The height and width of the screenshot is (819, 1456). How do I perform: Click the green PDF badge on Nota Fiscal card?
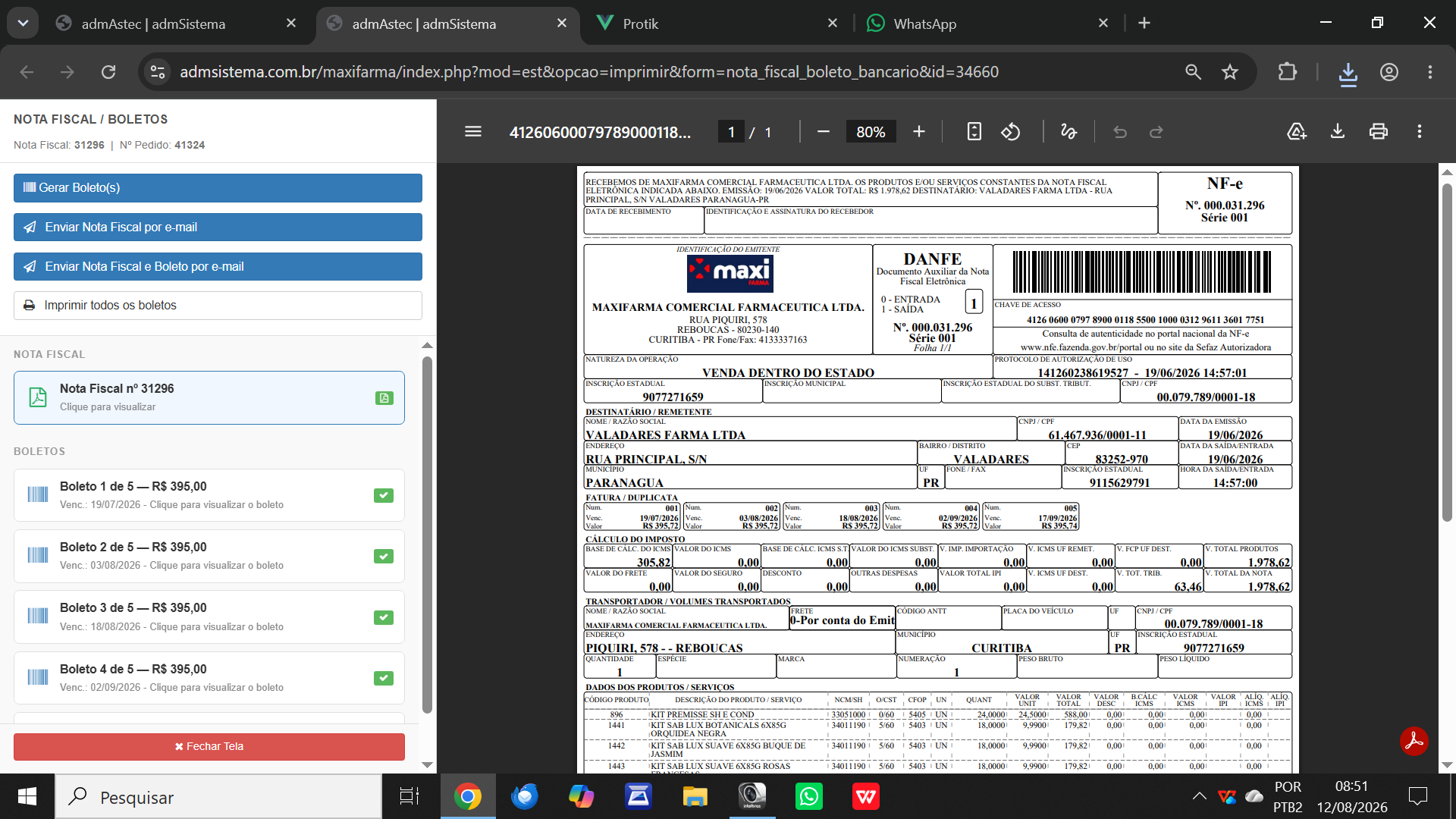click(384, 398)
